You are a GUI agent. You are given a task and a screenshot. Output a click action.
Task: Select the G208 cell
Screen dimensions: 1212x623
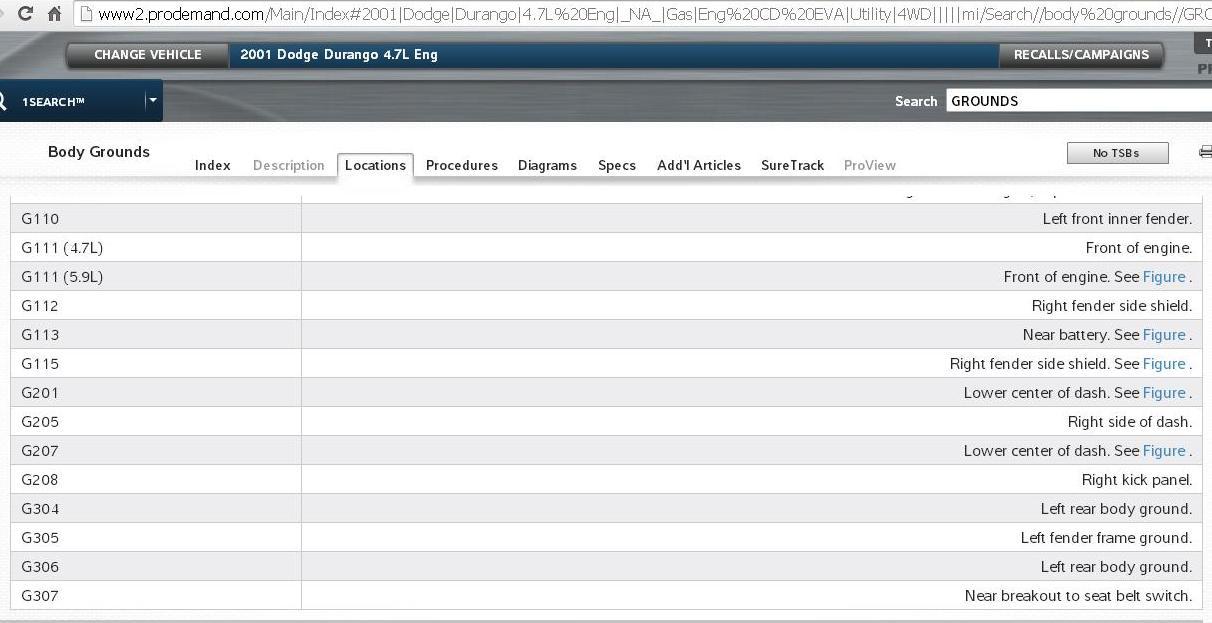156,480
